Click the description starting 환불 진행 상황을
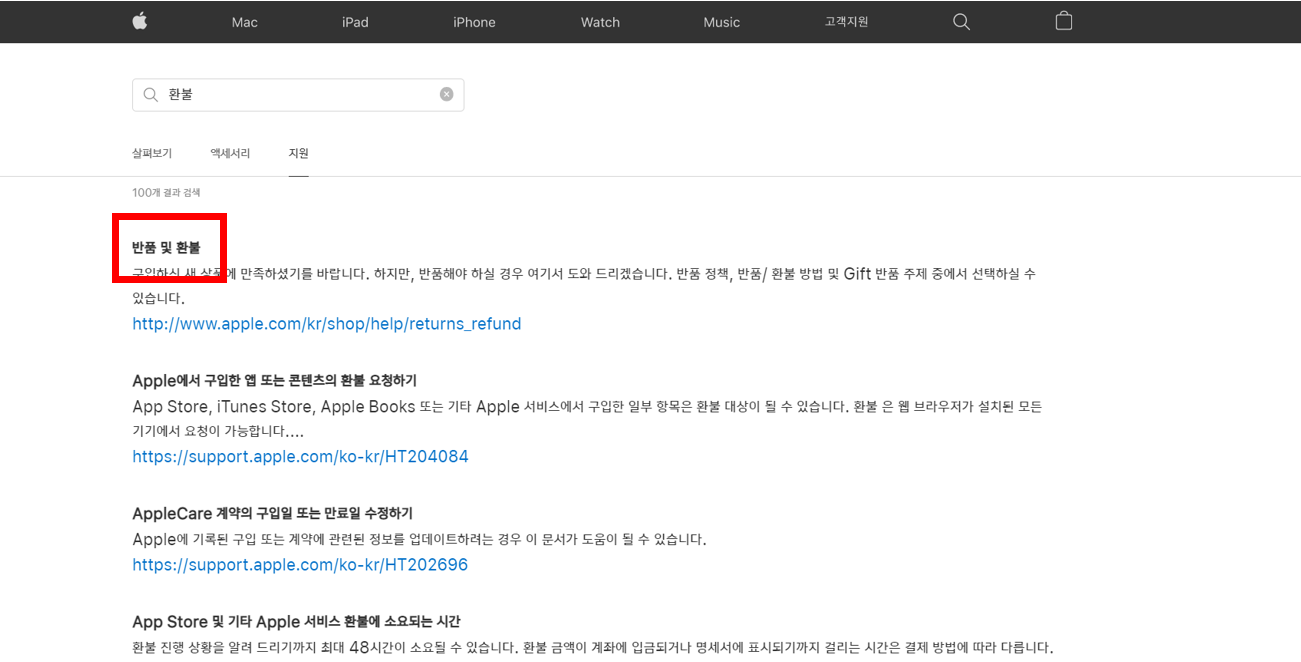 pos(593,647)
